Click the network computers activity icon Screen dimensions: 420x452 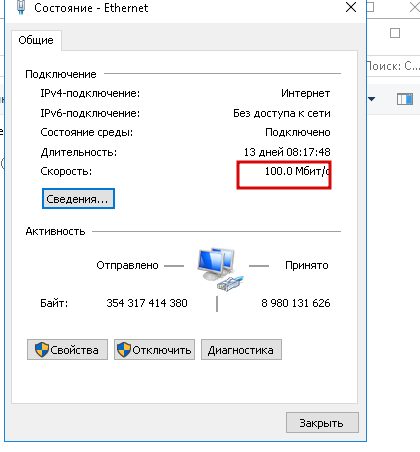[x=220, y=269]
